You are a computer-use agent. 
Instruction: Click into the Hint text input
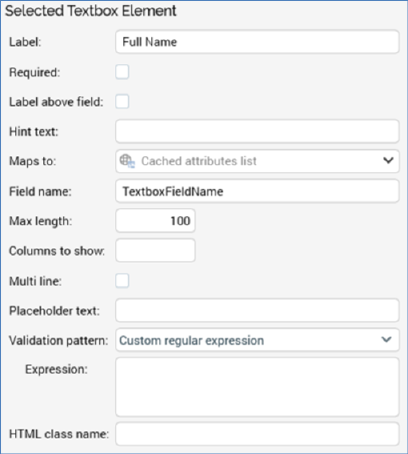(257, 131)
